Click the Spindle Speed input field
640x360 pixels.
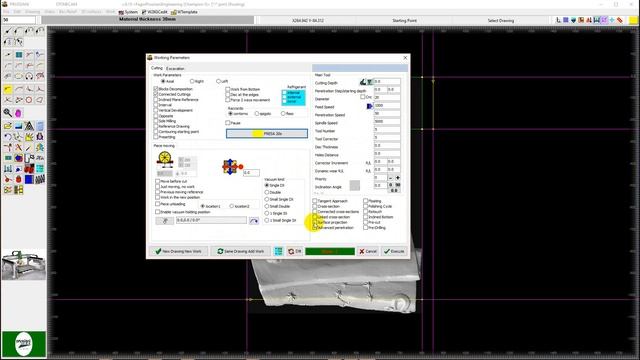coord(387,122)
